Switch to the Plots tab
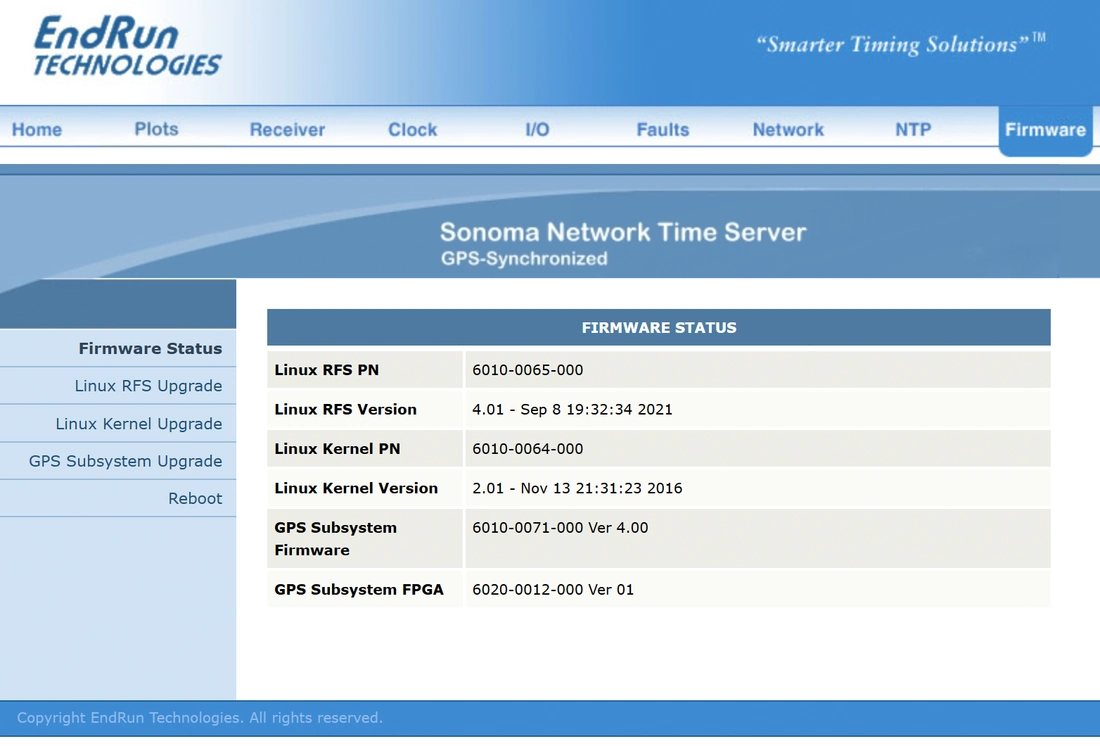 156,129
